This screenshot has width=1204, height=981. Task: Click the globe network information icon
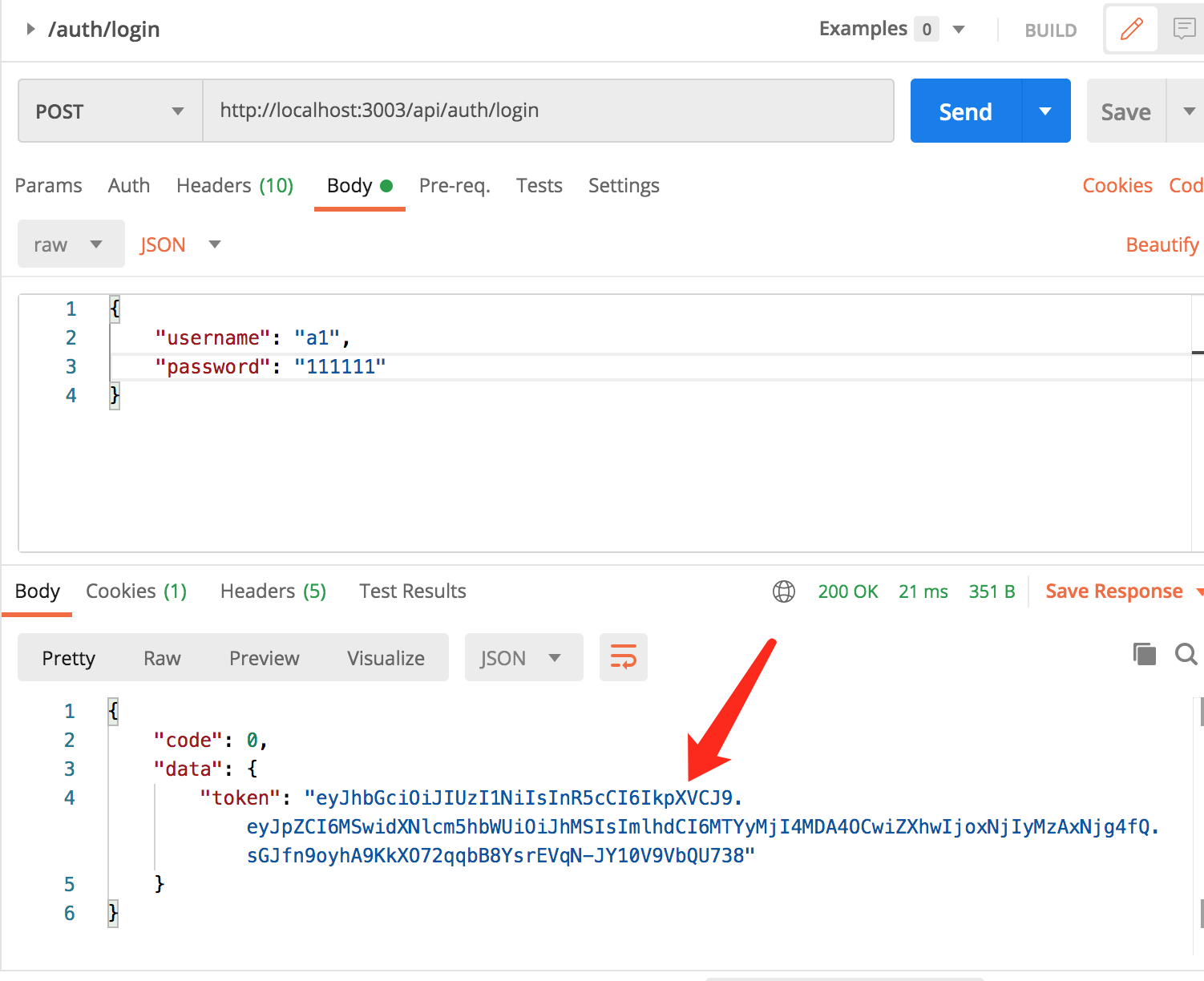pos(783,591)
